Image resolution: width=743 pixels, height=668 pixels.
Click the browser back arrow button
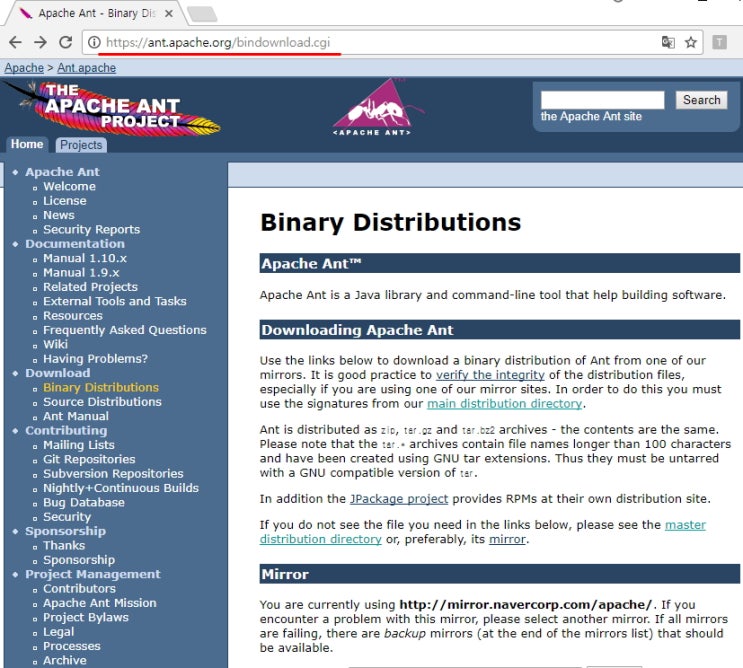pos(15,43)
